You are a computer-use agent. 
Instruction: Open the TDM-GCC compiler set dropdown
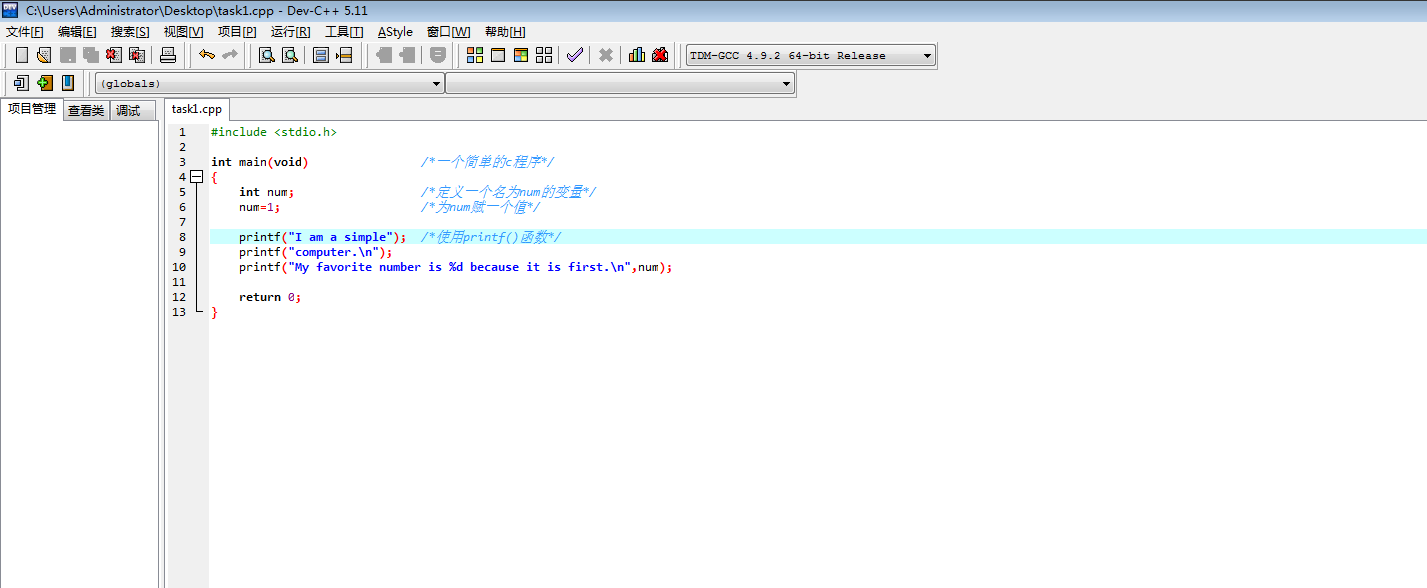pyautogui.click(x=811, y=56)
